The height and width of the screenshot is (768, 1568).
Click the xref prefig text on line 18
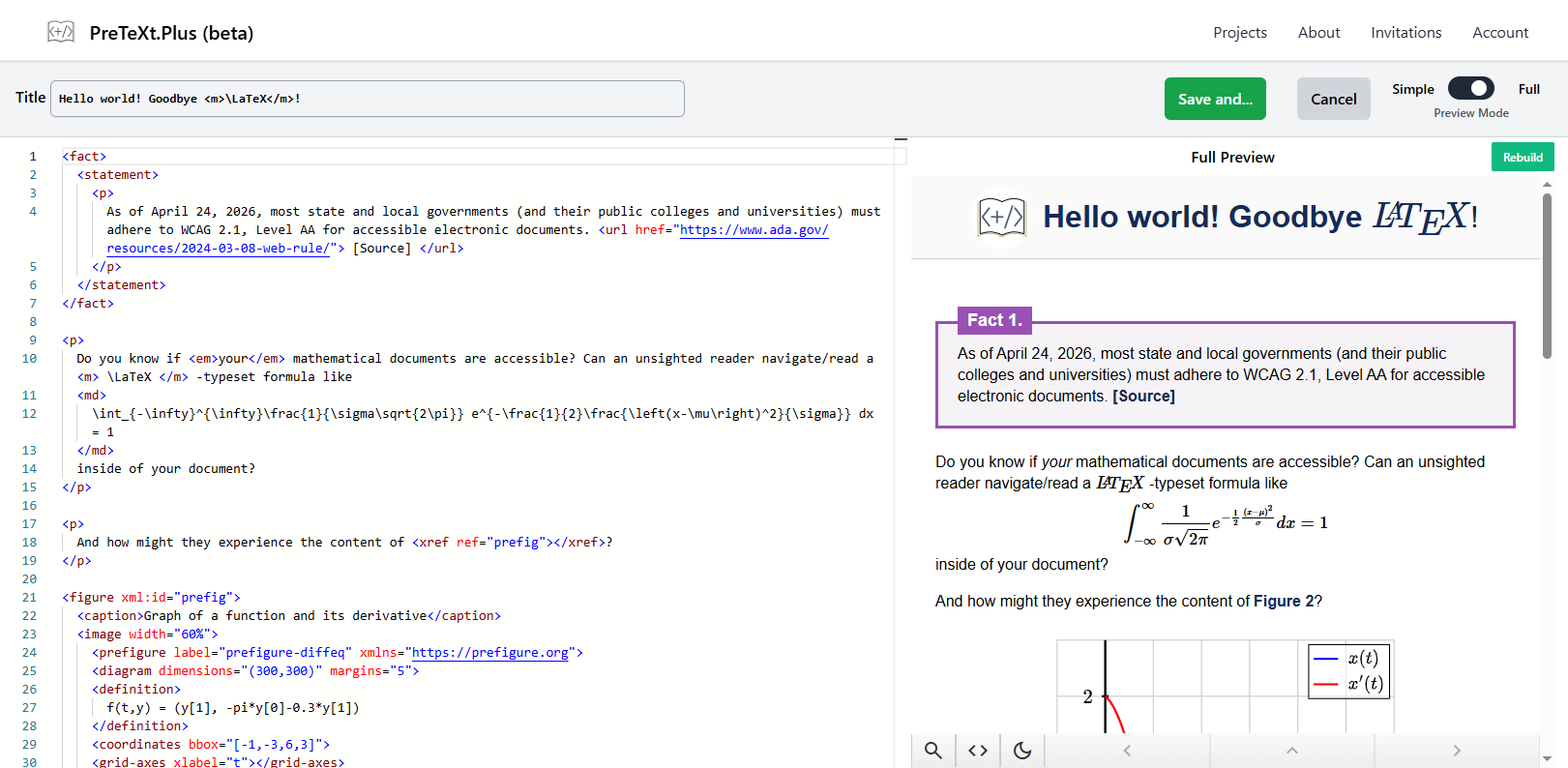point(509,542)
